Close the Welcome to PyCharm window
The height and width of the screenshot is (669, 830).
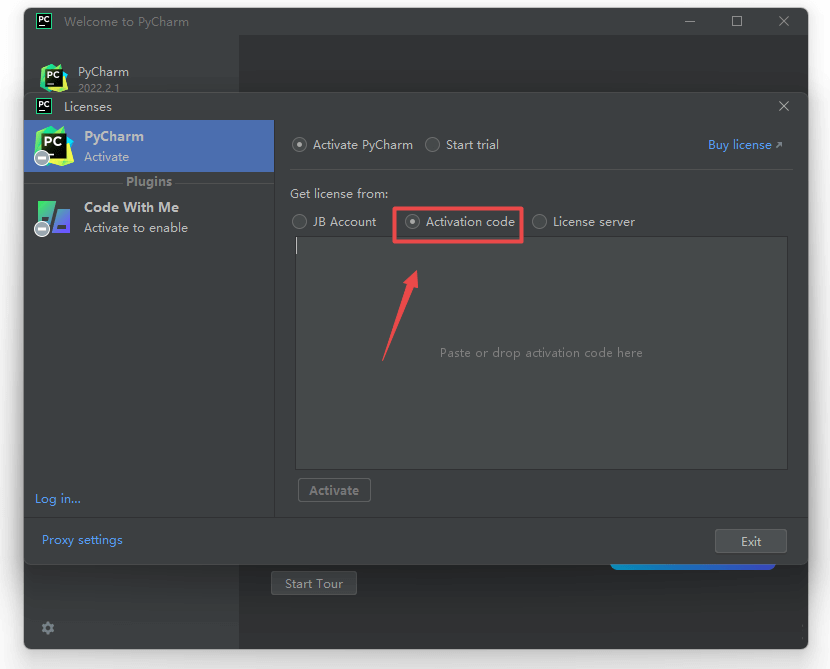click(x=784, y=21)
